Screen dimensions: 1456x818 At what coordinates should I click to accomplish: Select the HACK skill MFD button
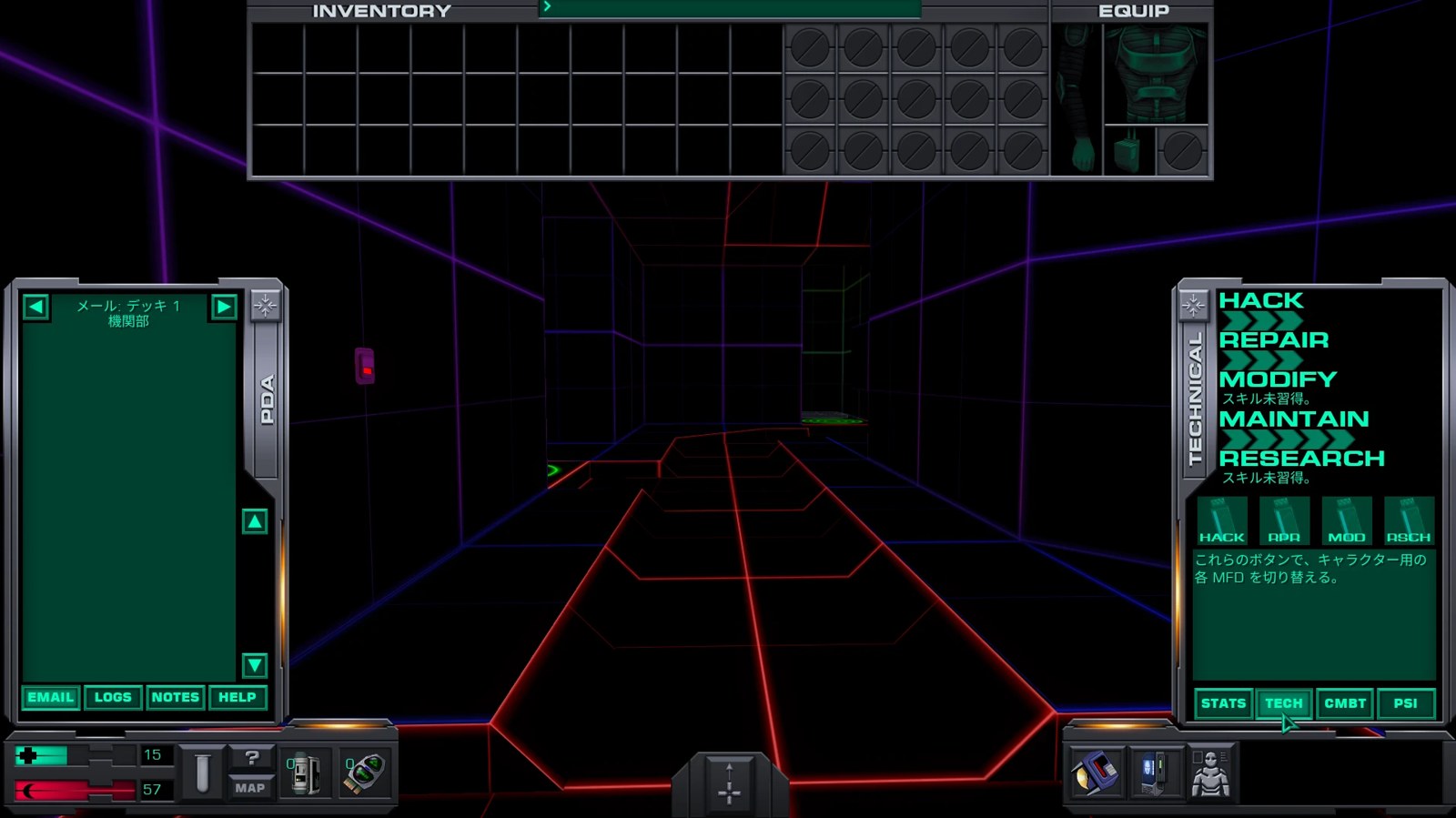(x=1221, y=520)
